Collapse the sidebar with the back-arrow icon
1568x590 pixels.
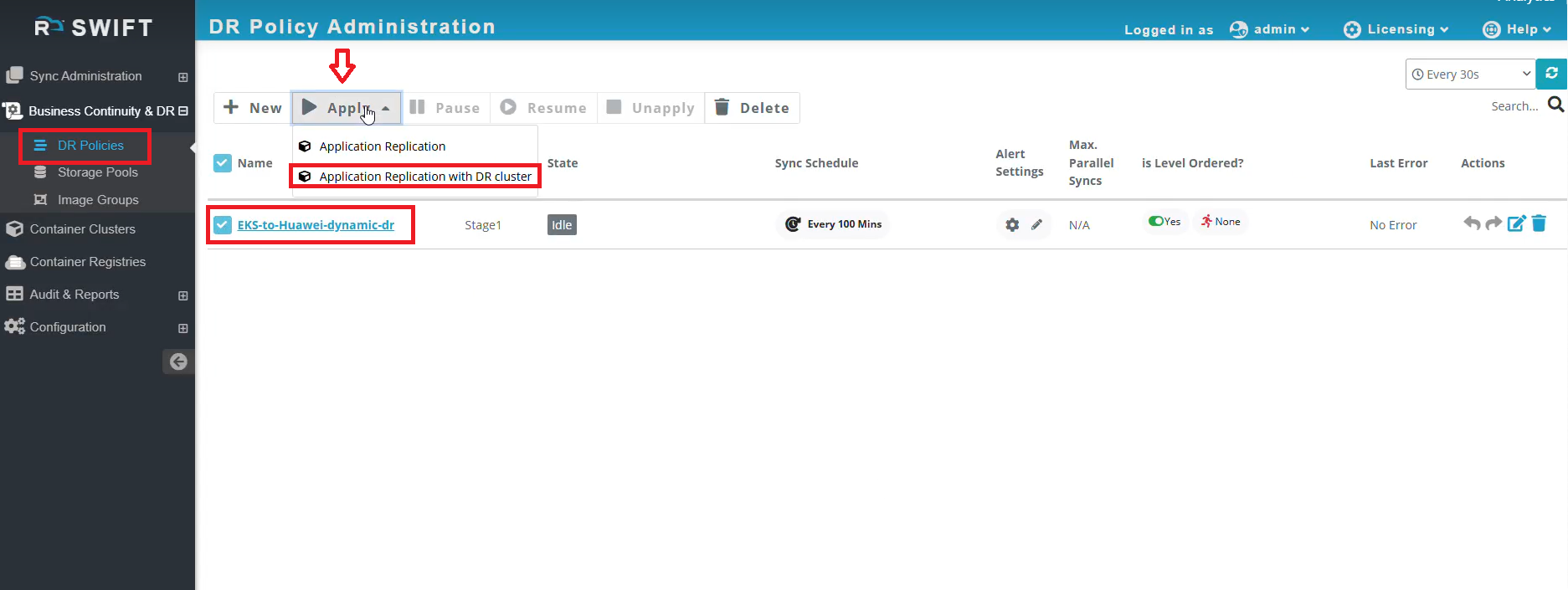tap(178, 362)
